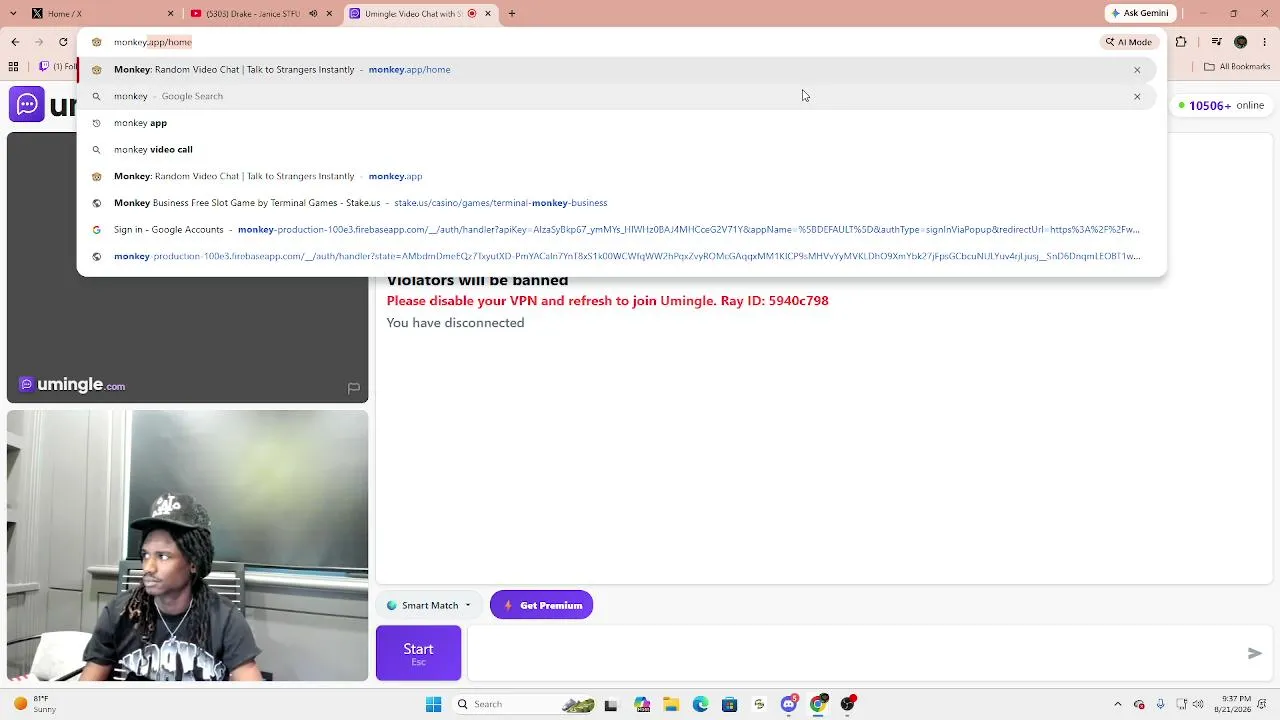Select the Monkey Business Free Slot Game suggestion

coord(616,203)
